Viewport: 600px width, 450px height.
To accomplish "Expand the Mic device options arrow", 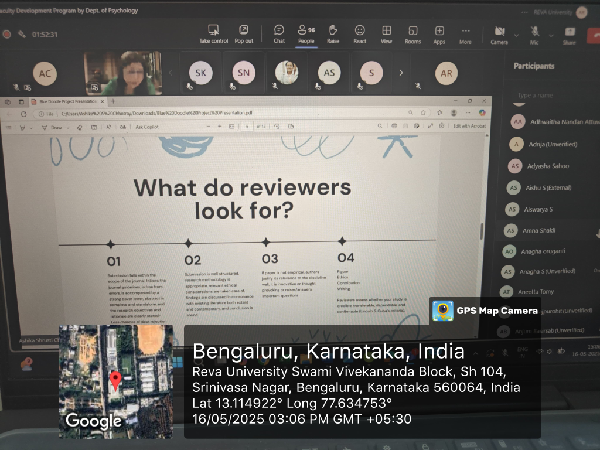I will pos(551,36).
